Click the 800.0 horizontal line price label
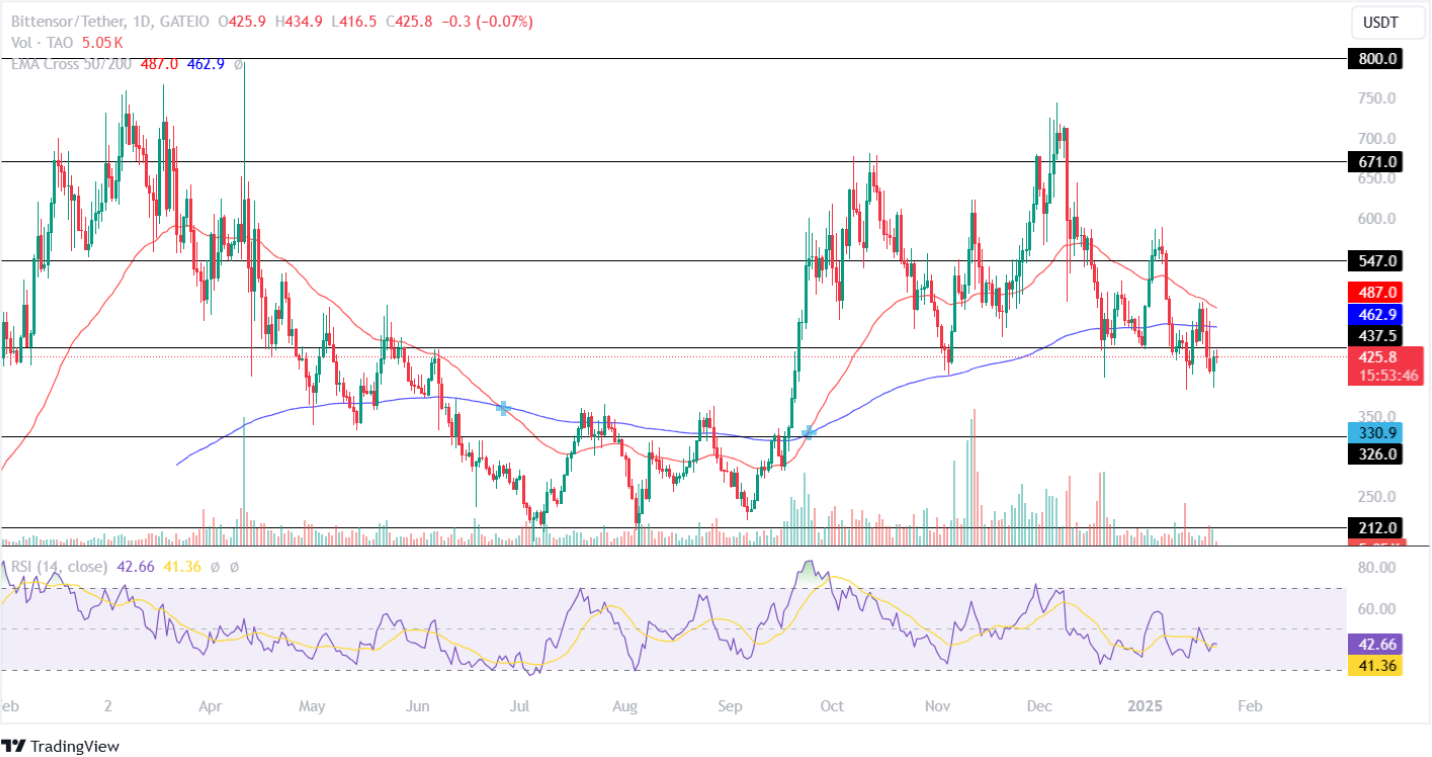Image resolution: width=1432 pixels, height=757 pixels. coord(1374,59)
